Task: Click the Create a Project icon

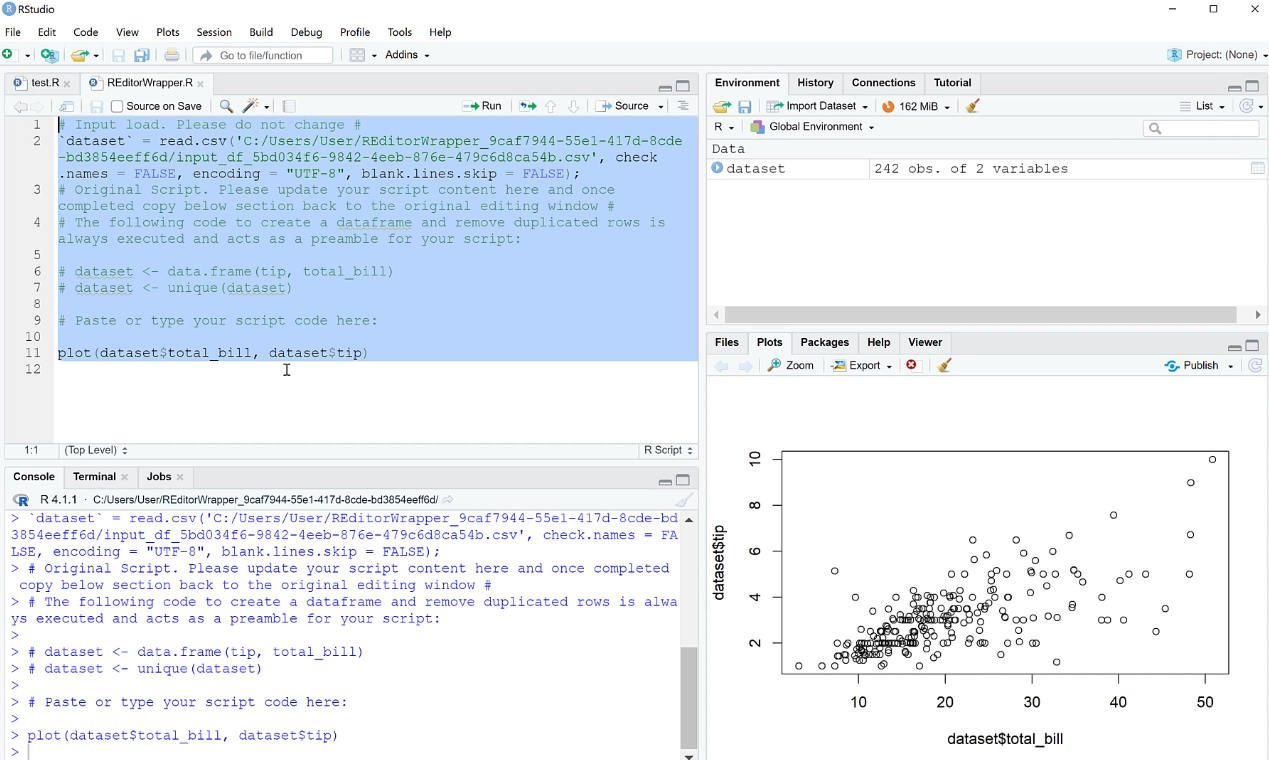Action: [x=49, y=55]
